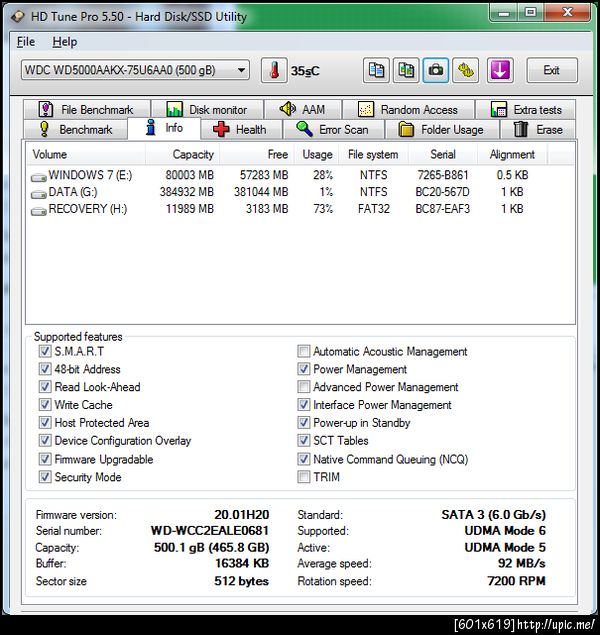Toggle the Device Configuration Overlay checkbox
The image size is (600, 635).
click(45, 441)
